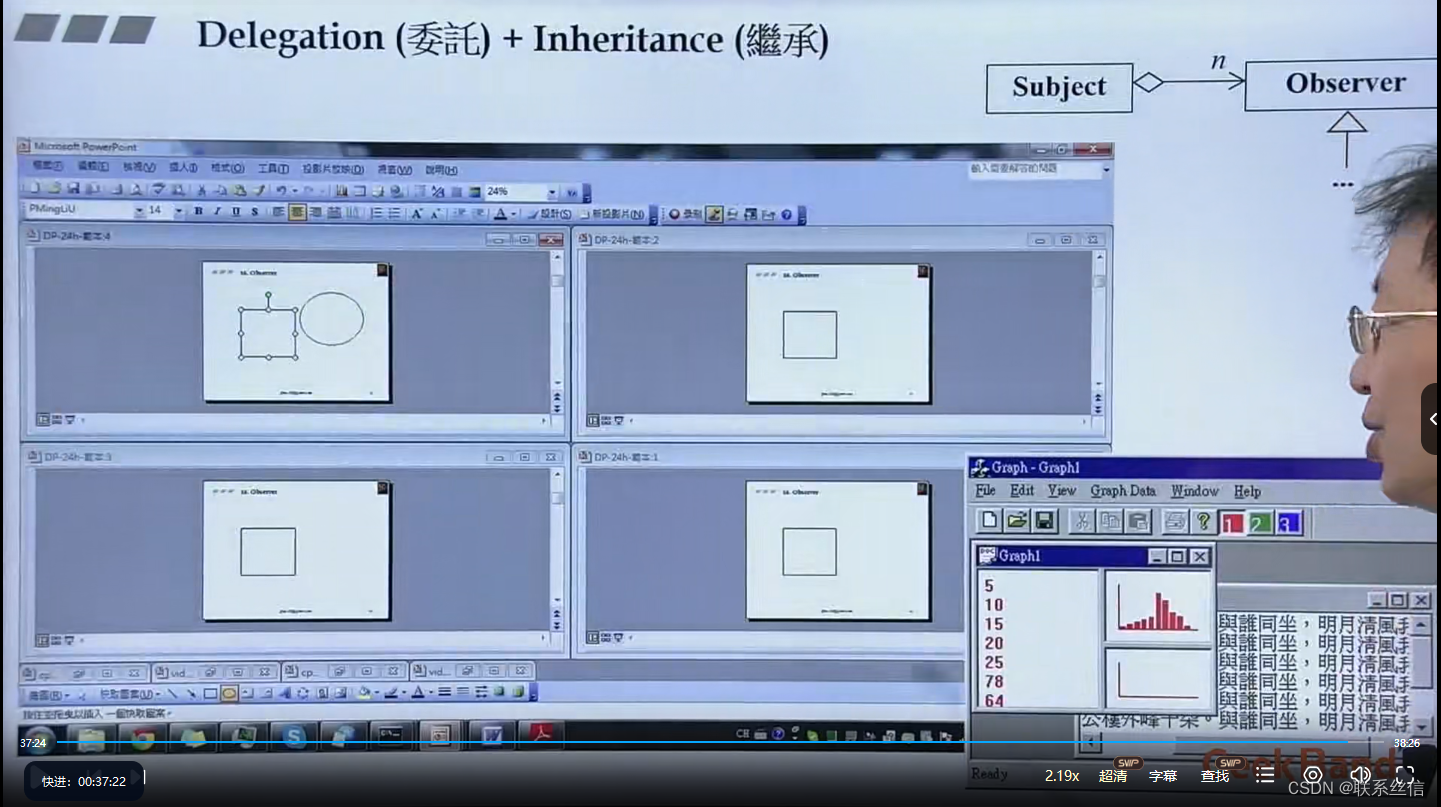Click the Save floppy icon in Graph toolbar
Image resolution: width=1441 pixels, height=807 pixels.
[x=1045, y=520]
